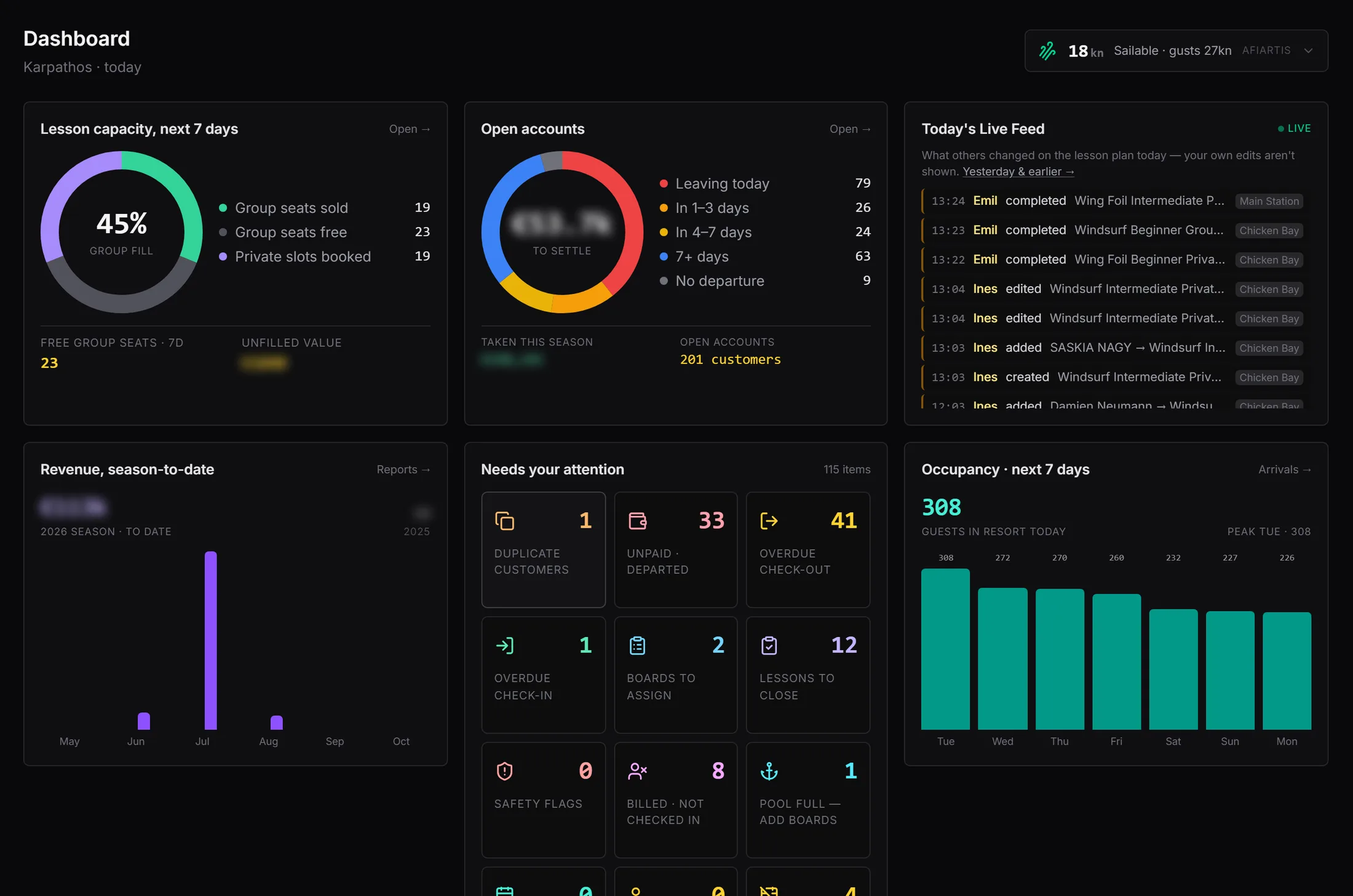Click the Boards to Assign clipboard icon
Screen dimensions: 1353x896
click(637, 645)
